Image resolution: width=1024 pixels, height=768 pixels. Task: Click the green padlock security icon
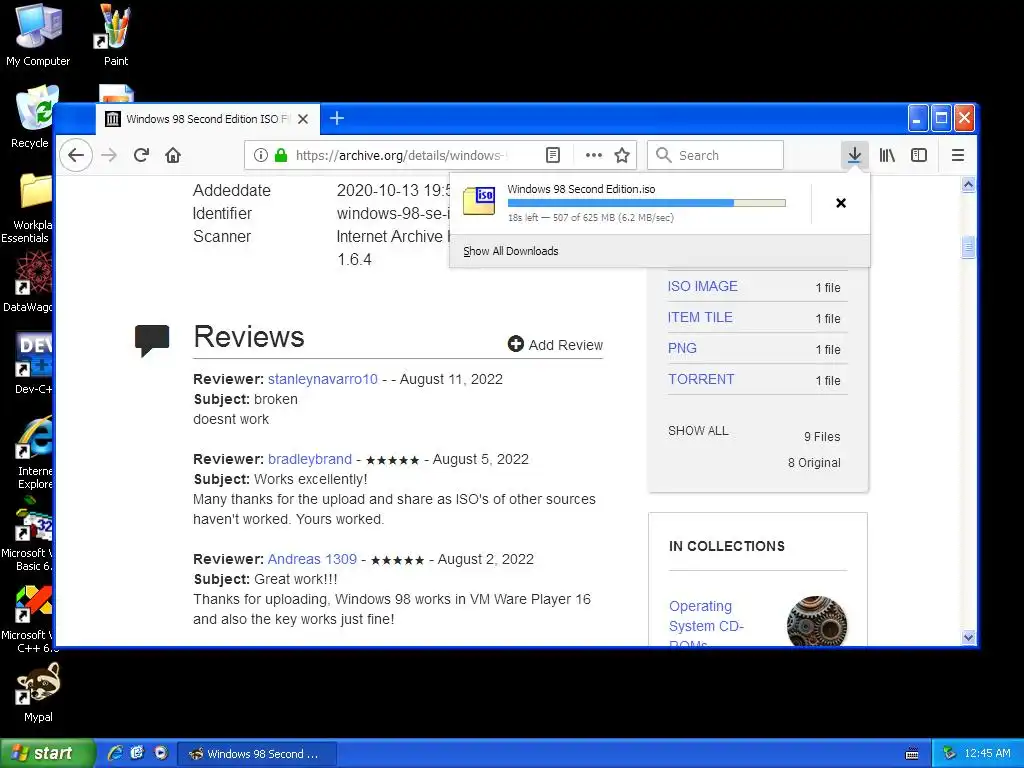[281, 155]
